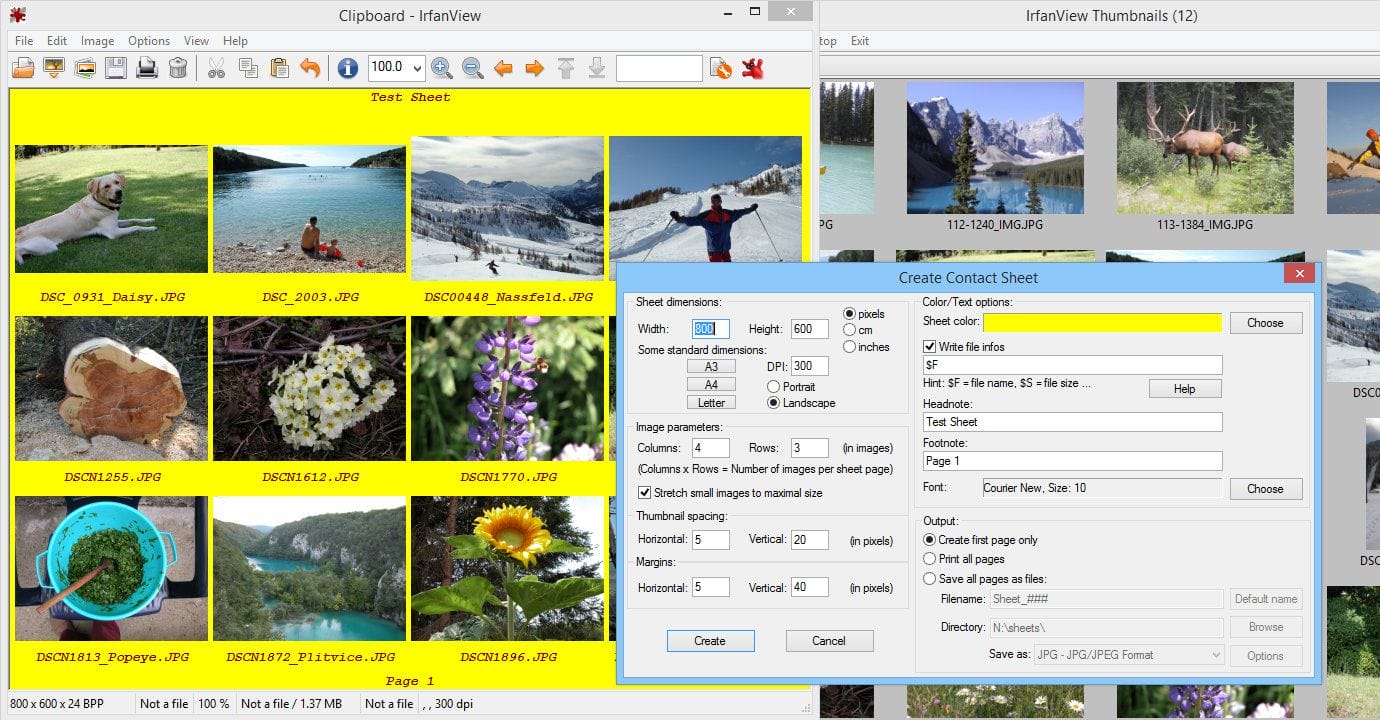The image size is (1380, 720).
Task: Choose inches as the dimension unit
Action: tap(849, 347)
